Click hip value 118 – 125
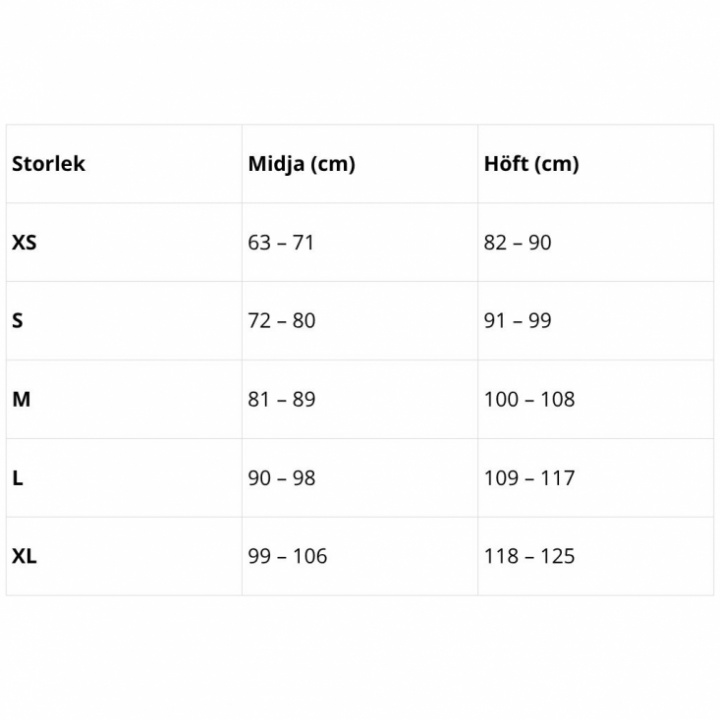 click(x=529, y=556)
